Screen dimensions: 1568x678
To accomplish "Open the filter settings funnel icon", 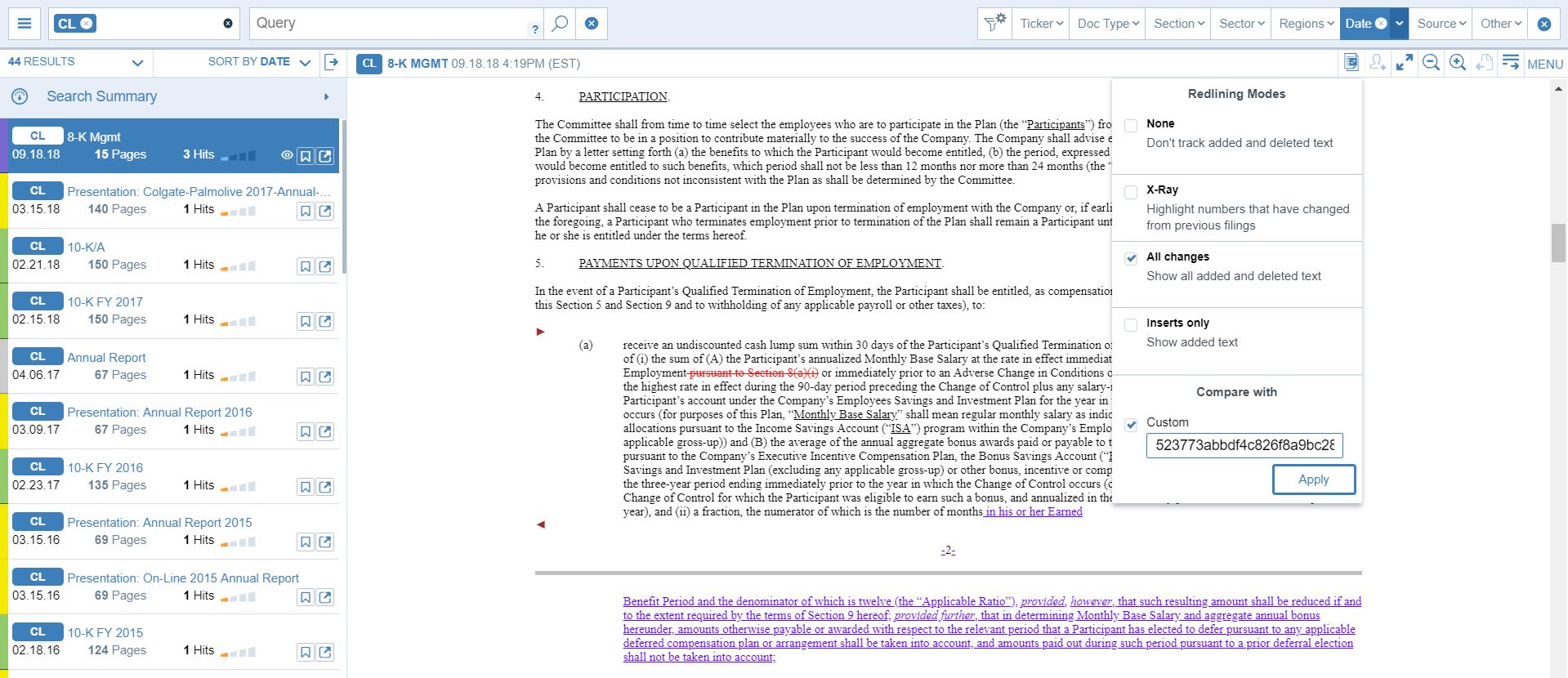I will 994,24.
